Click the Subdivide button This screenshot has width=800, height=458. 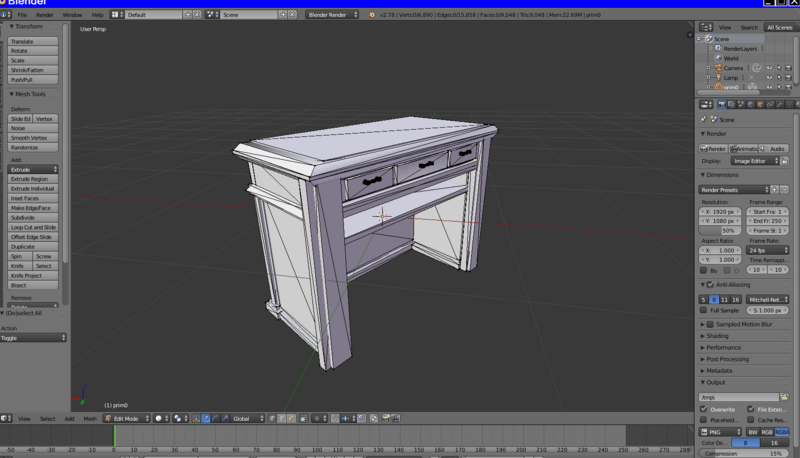click(x=23, y=217)
